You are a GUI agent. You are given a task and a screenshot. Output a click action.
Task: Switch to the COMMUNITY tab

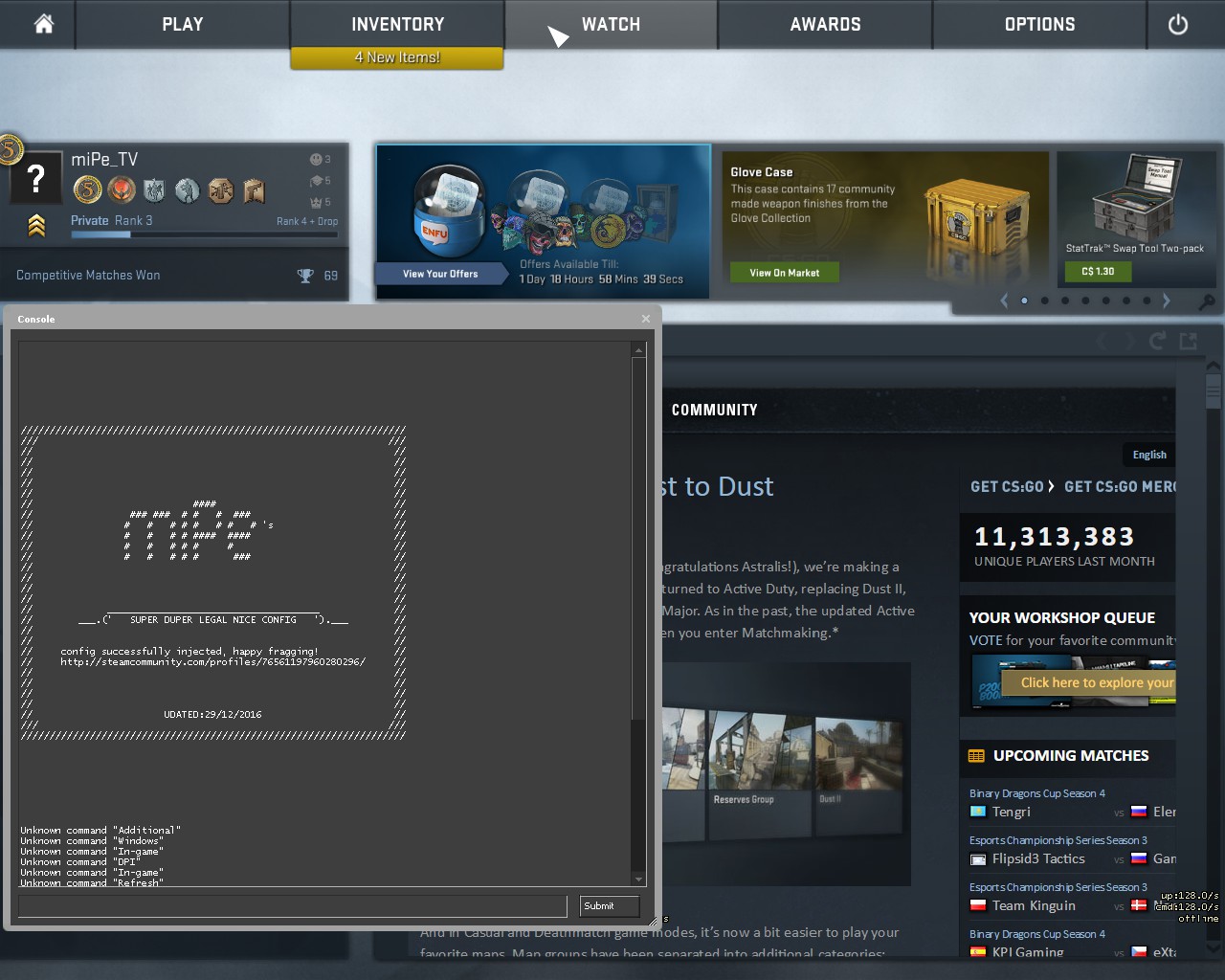click(x=714, y=410)
